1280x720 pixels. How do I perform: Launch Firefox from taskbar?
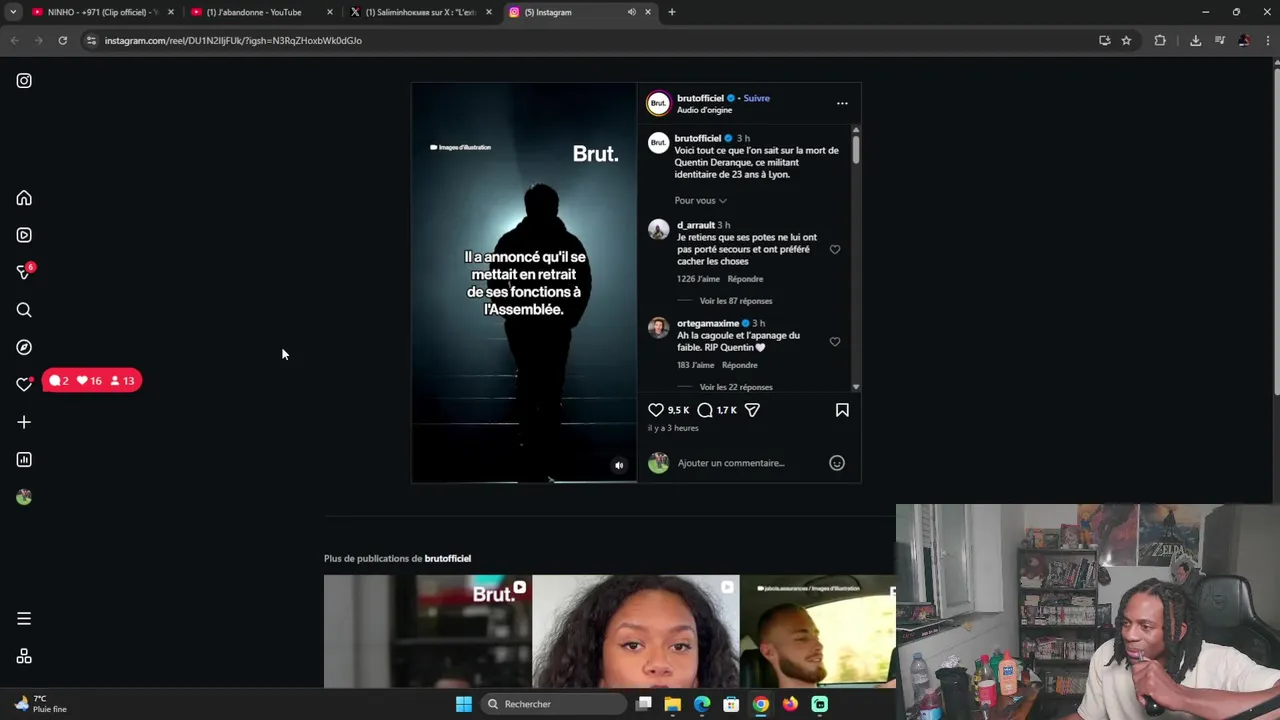790,704
